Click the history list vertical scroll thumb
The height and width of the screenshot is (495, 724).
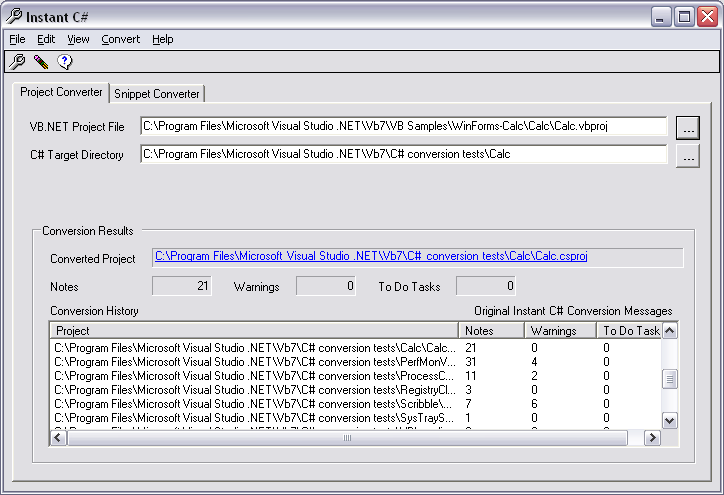(x=670, y=380)
